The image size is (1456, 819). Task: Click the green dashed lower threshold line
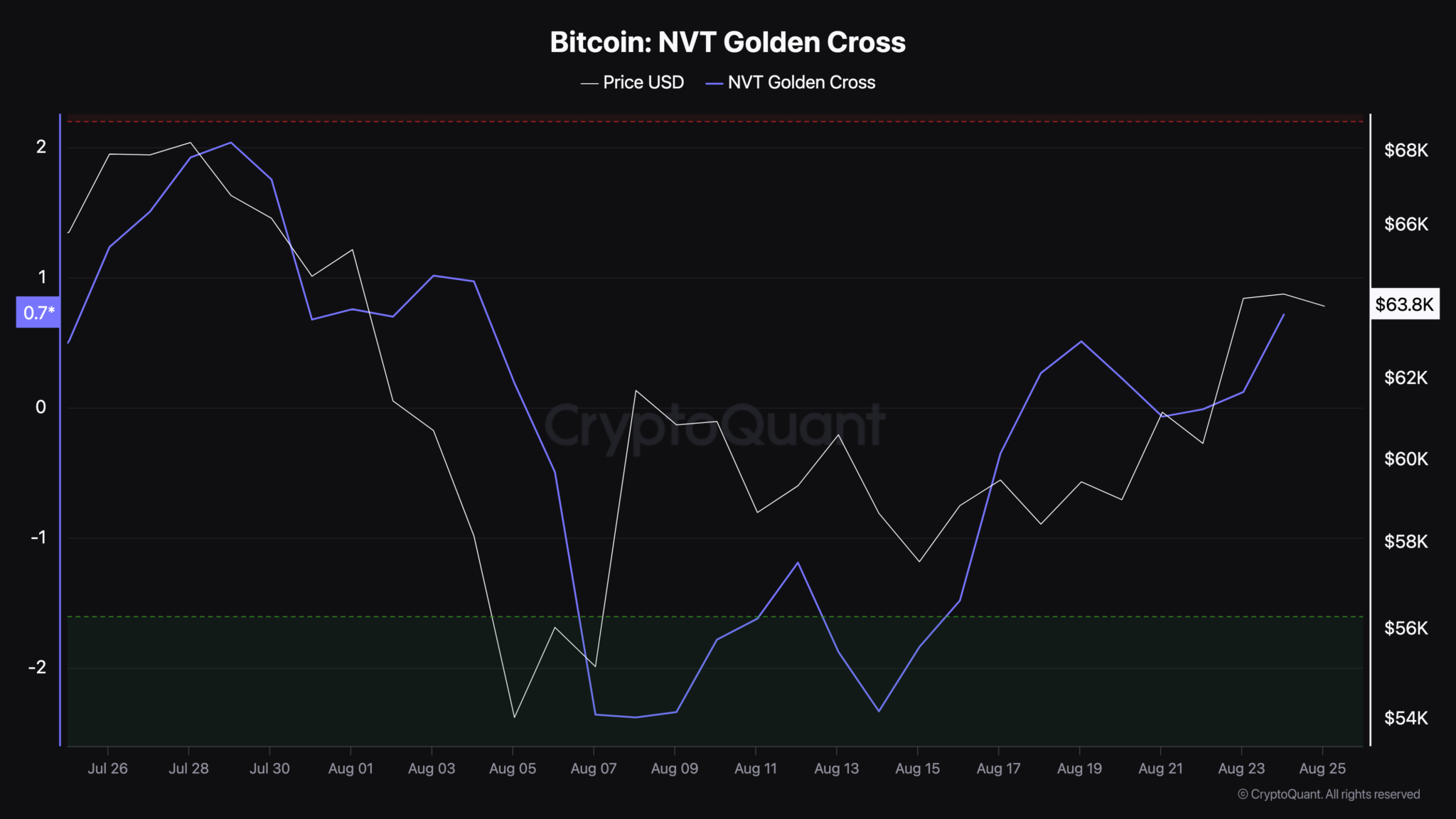(x=715, y=616)
